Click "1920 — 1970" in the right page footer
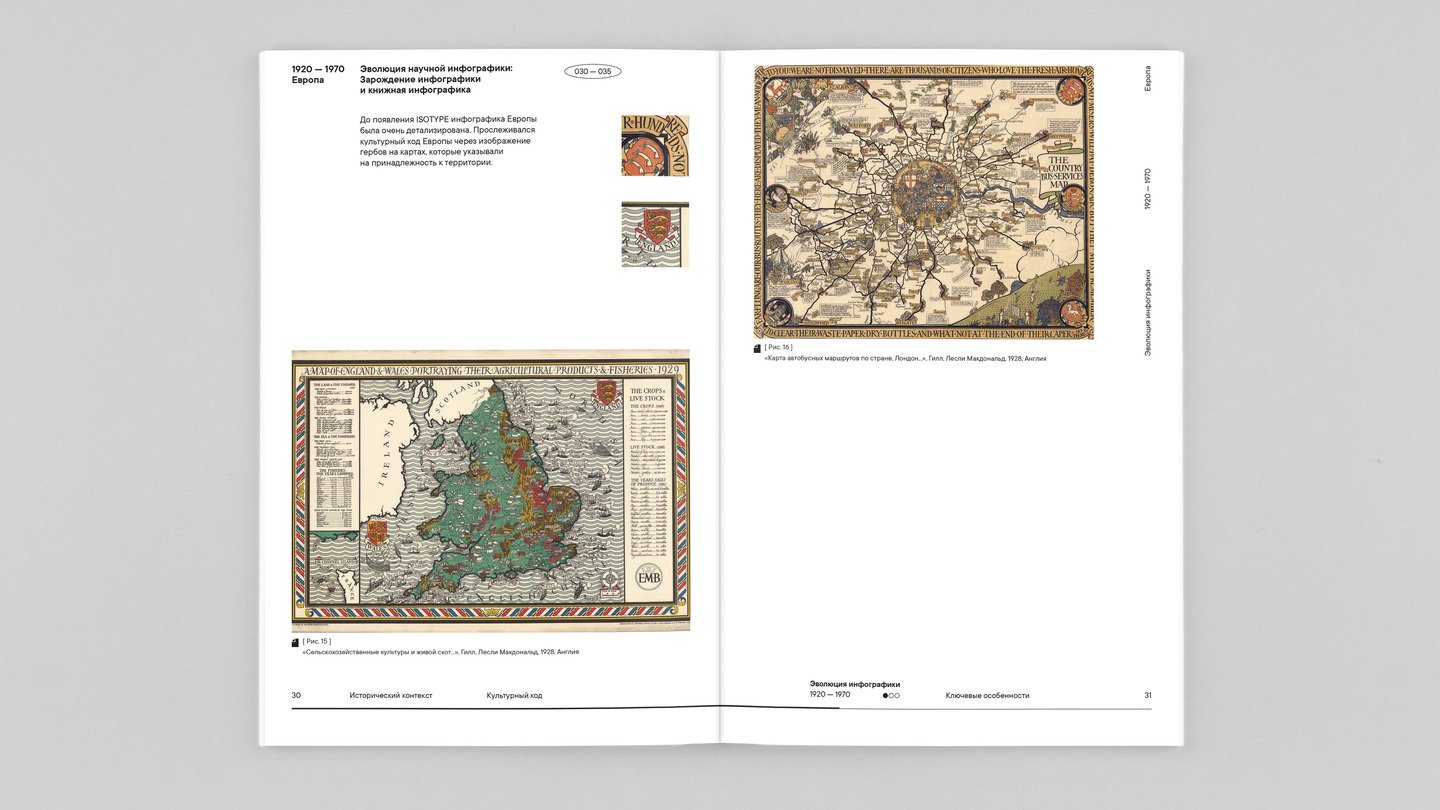The width and height of the screenshot is (1440, 810). 830,694
